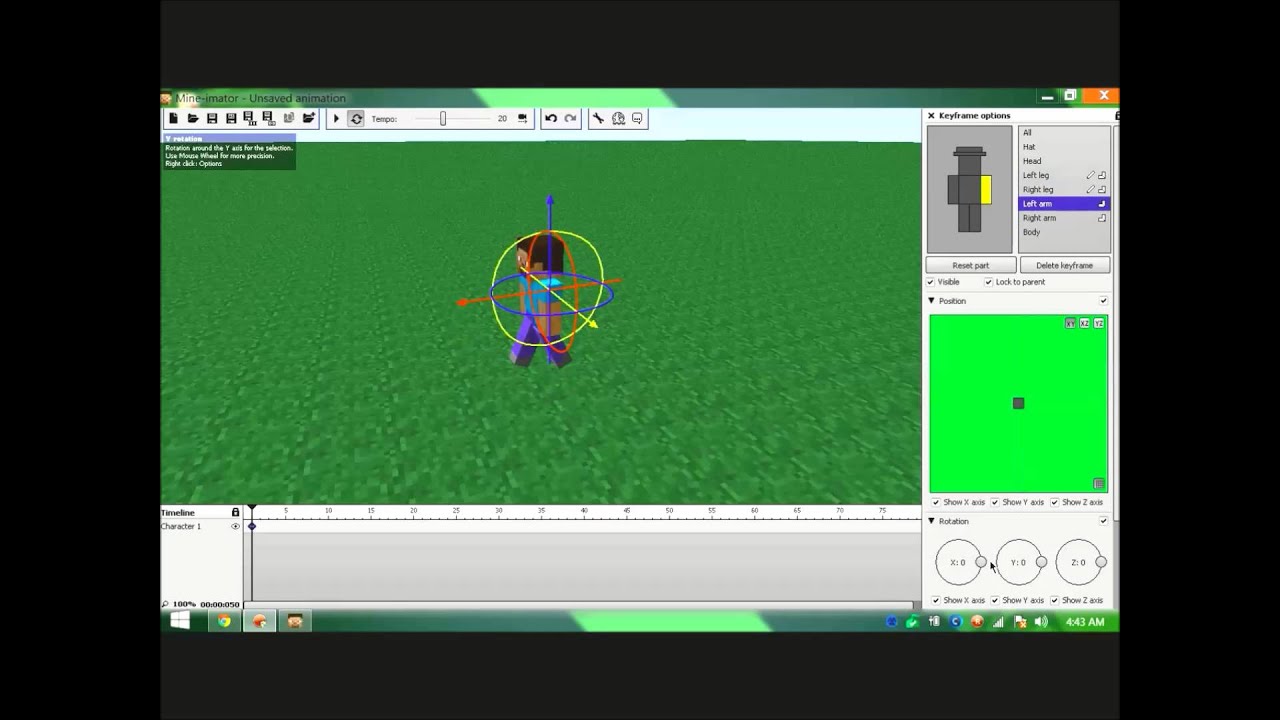Click the X rotation dial
This screenshot has height=720, width=1280.
(x=958, y=562)
